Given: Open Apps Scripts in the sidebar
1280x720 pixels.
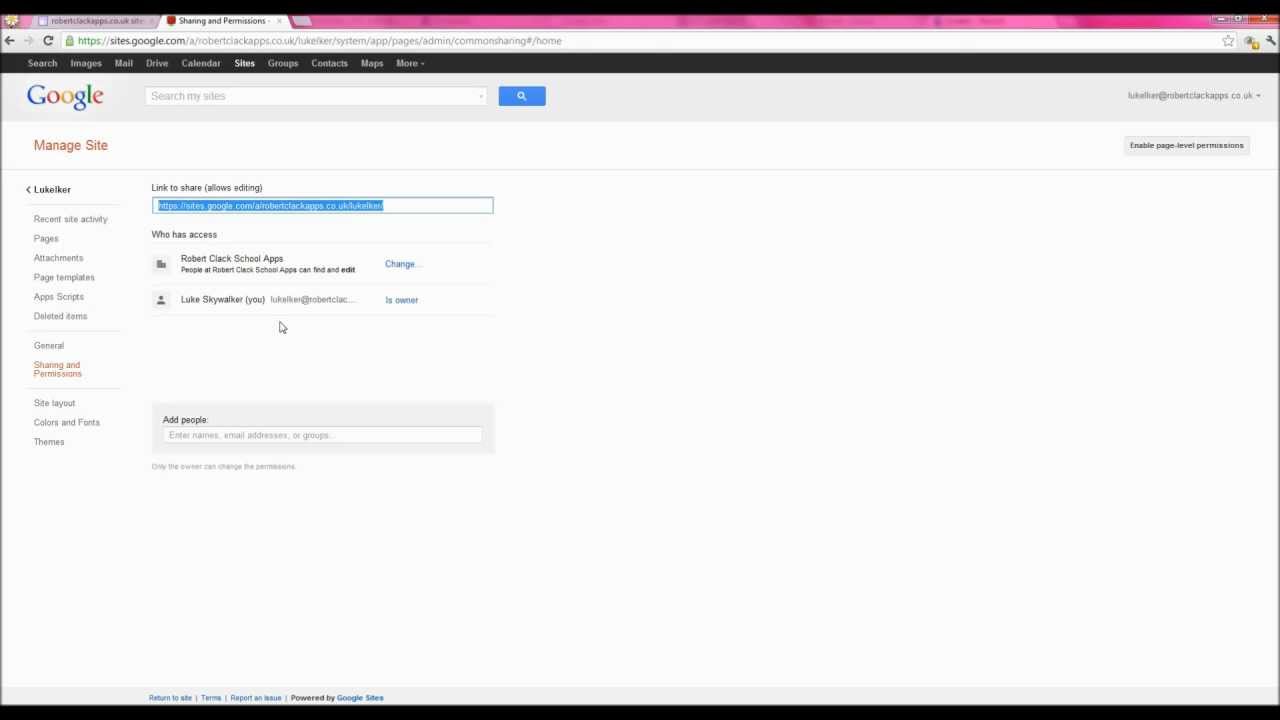Looking at the screenshot, I should click(x=59, y=297).
